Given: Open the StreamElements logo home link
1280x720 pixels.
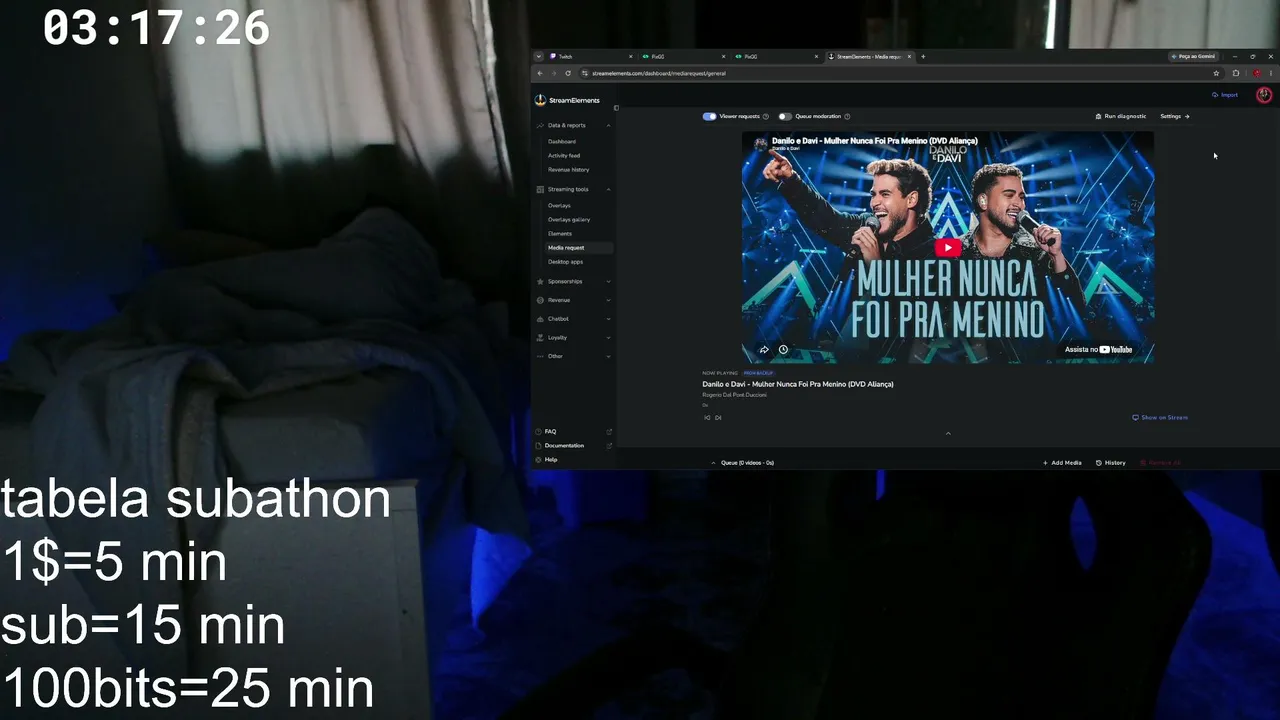Looking at the screenshot, I should [567, 100].
